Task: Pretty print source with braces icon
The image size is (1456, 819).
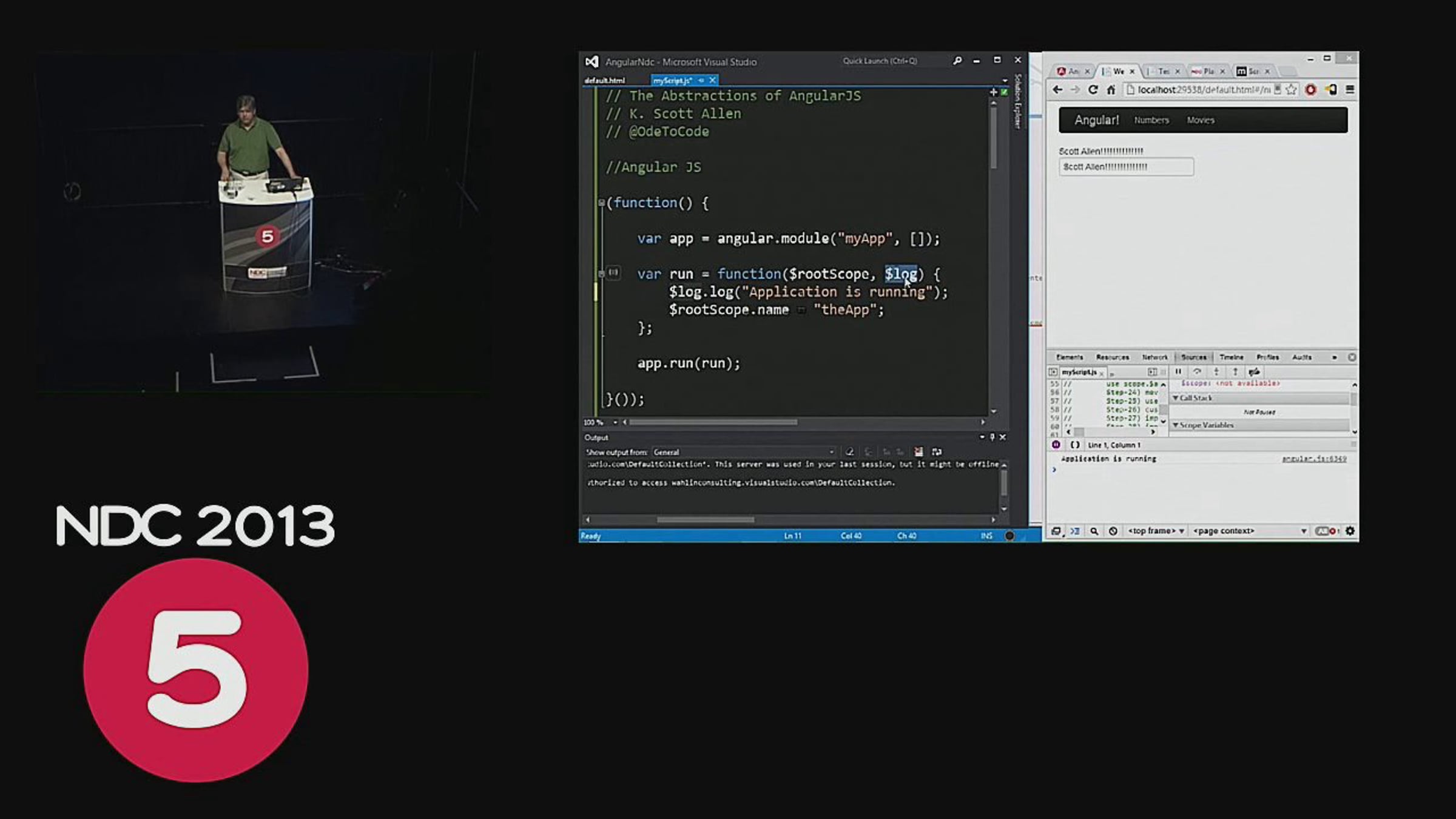Action: [1075, 445]
